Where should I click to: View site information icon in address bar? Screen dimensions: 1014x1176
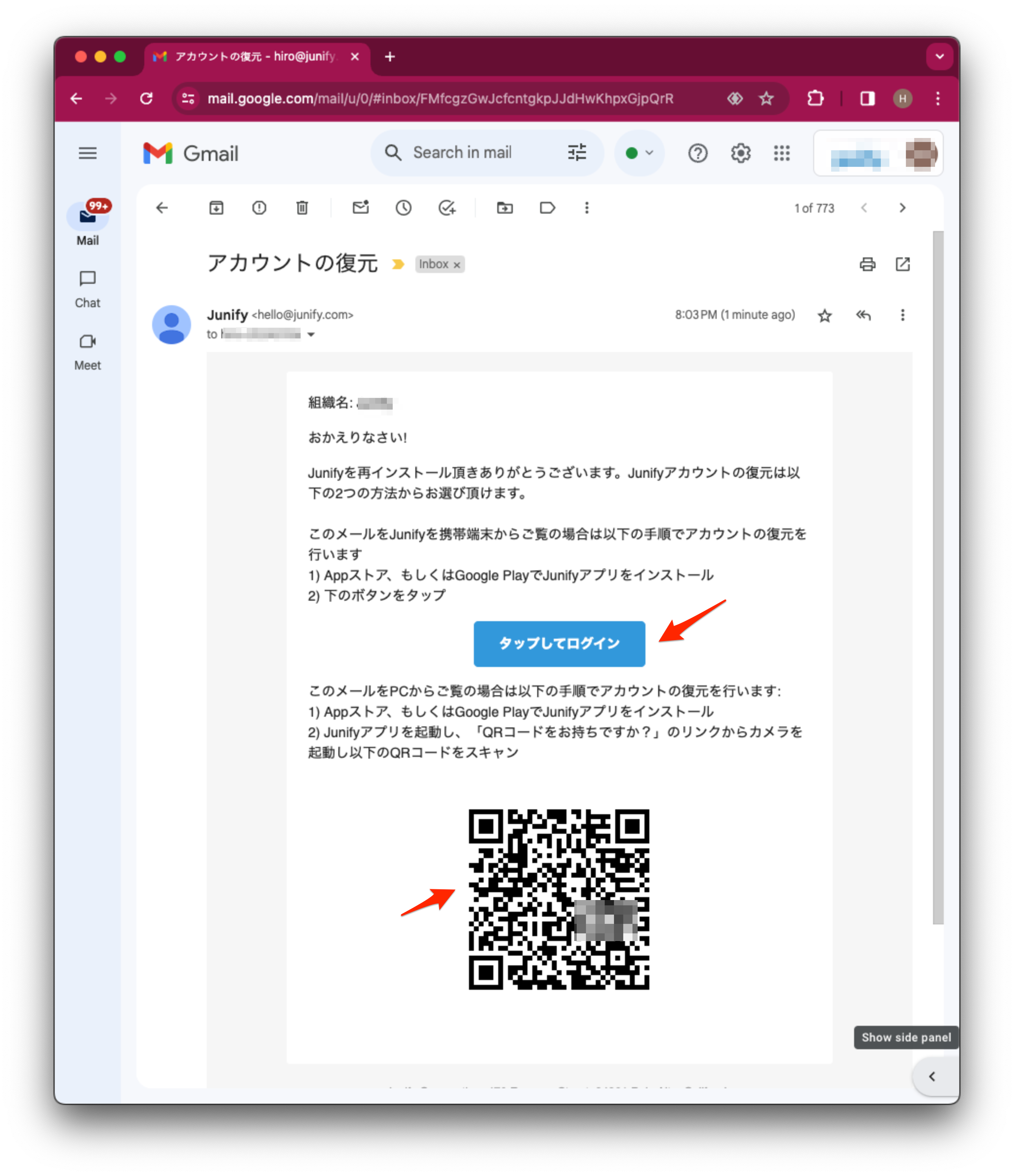pyautogui.click(x=188, y=99)
